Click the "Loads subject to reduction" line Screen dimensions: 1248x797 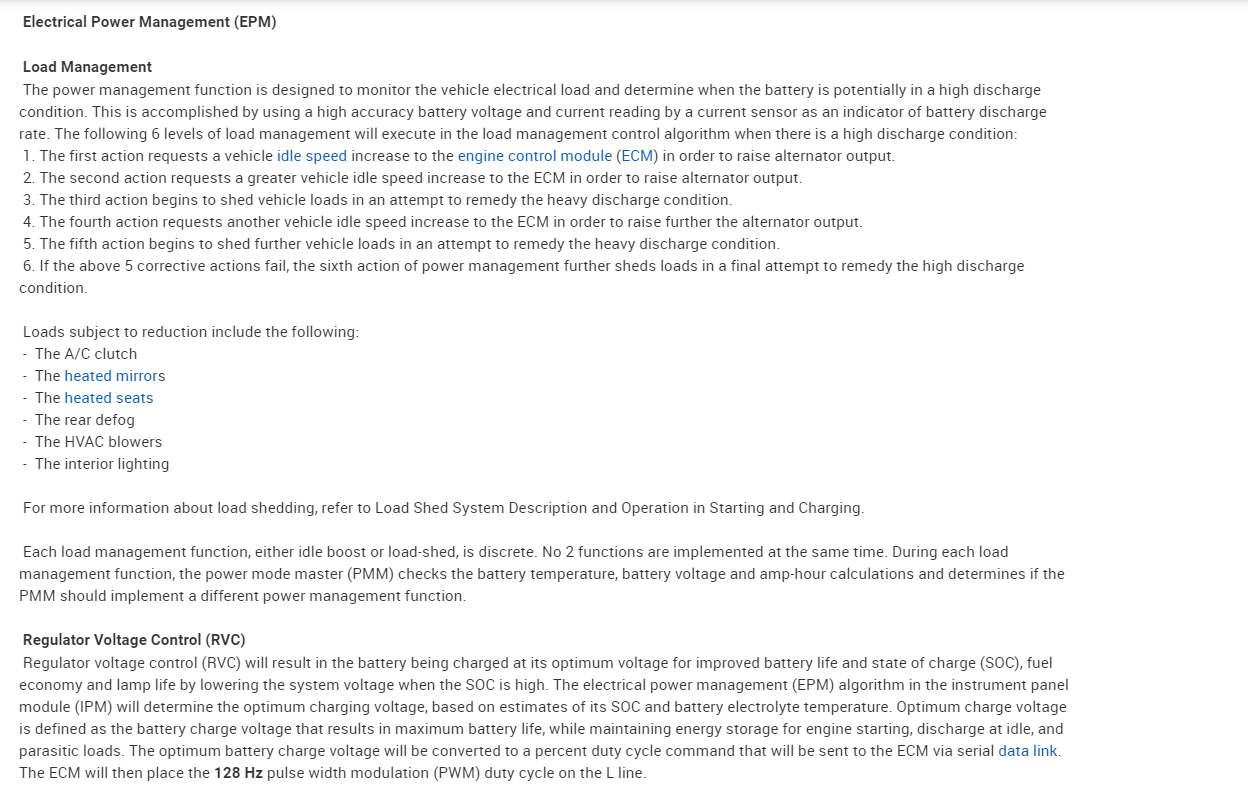(190, 332)
